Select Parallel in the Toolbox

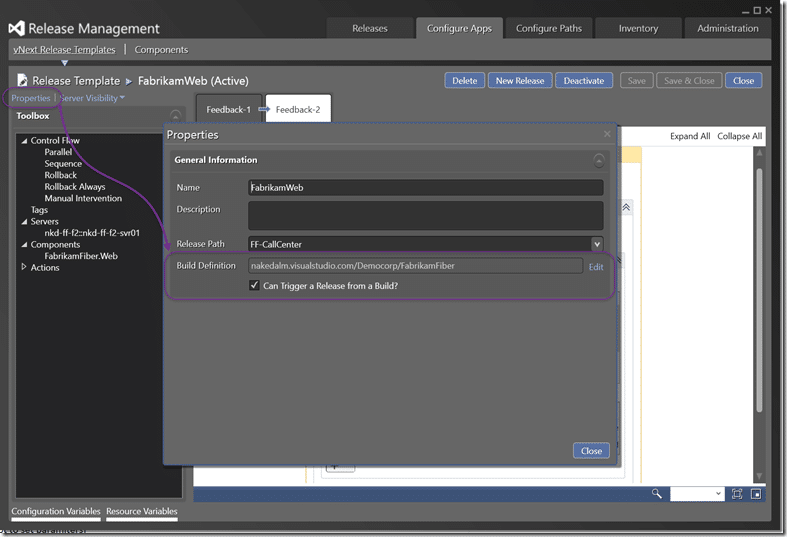click(x=58, y=152)
